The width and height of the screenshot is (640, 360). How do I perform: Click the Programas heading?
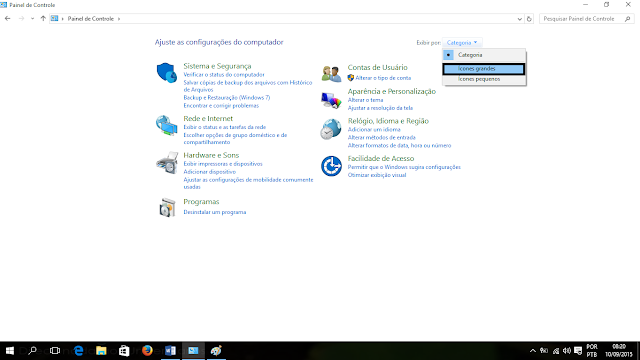[x=201, y=202]
